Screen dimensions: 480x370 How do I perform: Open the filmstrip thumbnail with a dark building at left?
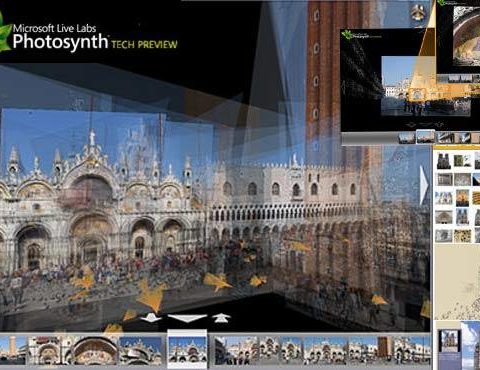coord(236,350)
